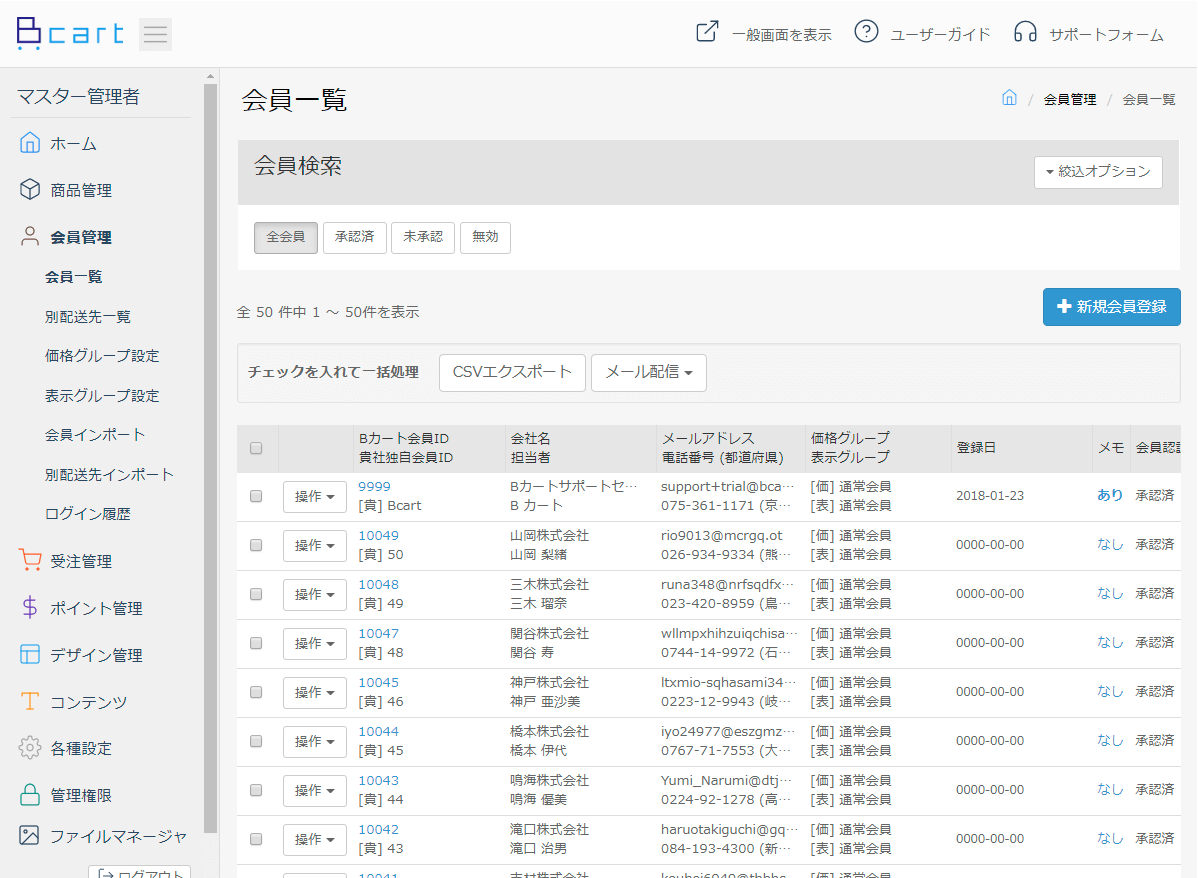The width and height of the screenshot is (1198, 878).
Task: Select the 未承認 filter tab
Action: (x=422, y=238)
